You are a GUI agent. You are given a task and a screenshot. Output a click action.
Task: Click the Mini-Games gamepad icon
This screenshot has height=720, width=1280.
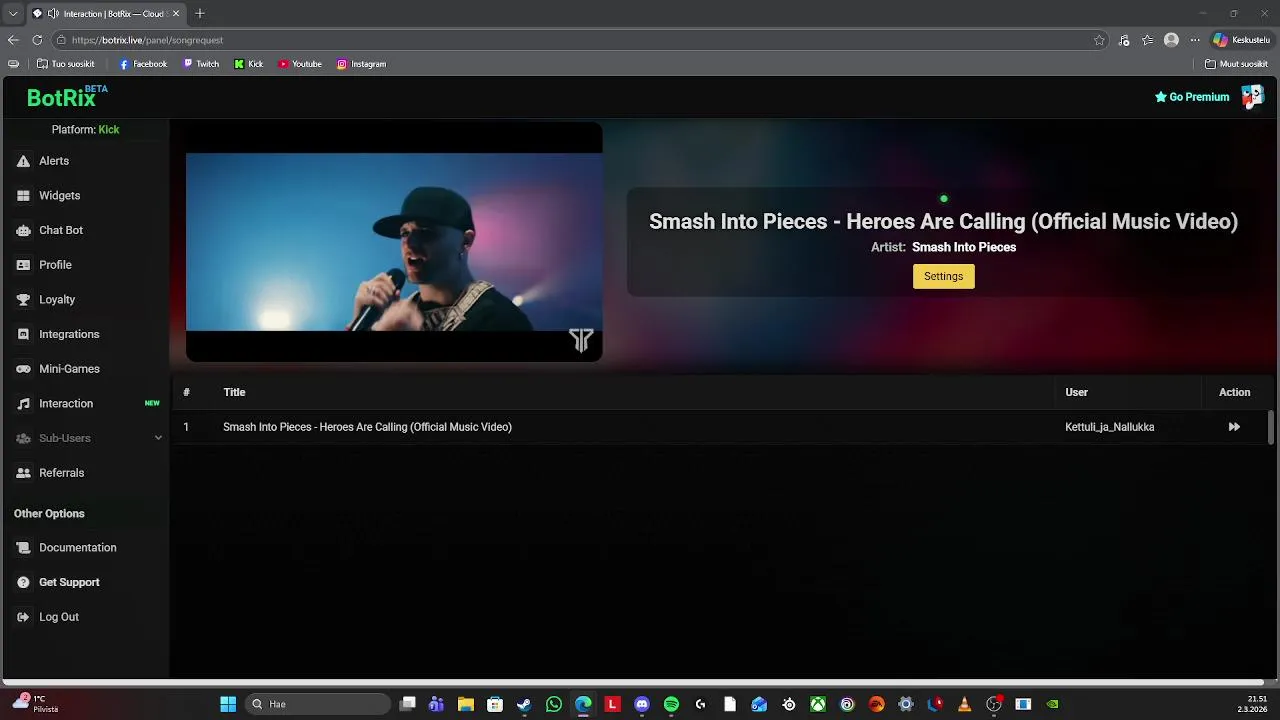(x=23, y=369)
